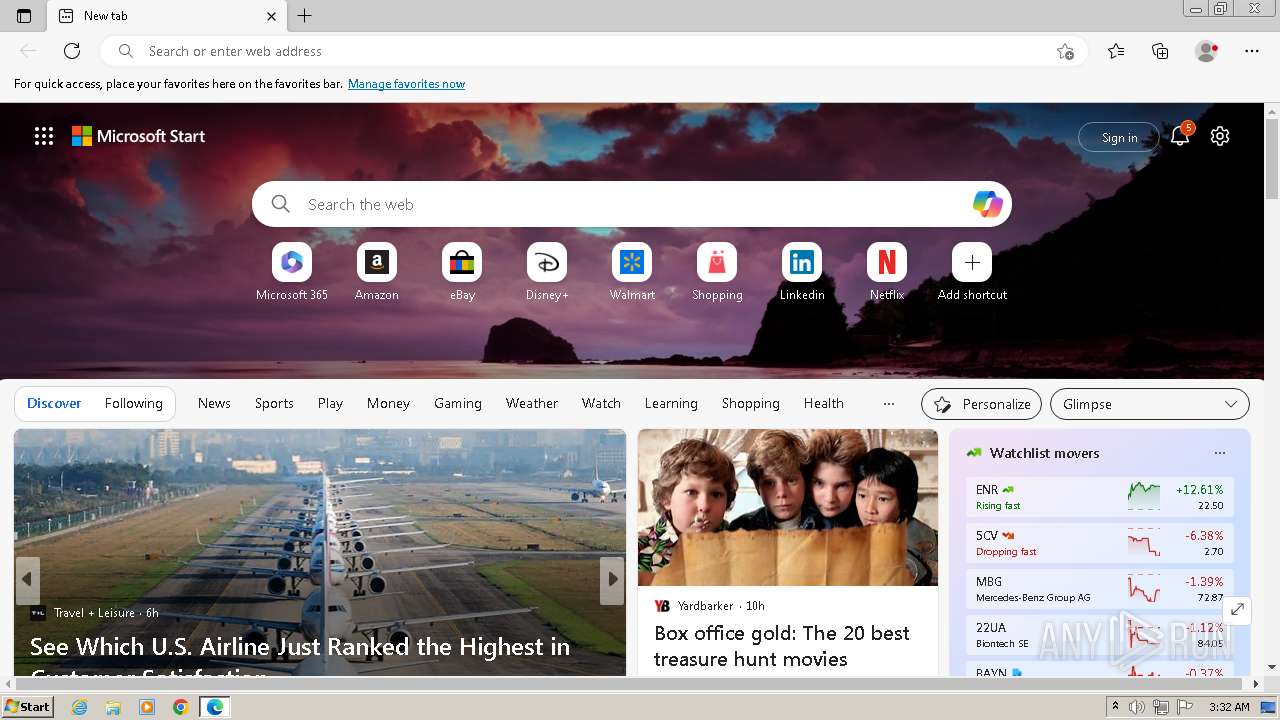The height and width of the screenshot is (720, 1280).
Task: Open Watchlist movers more options ellipsis
Action: coord(1219,453)
